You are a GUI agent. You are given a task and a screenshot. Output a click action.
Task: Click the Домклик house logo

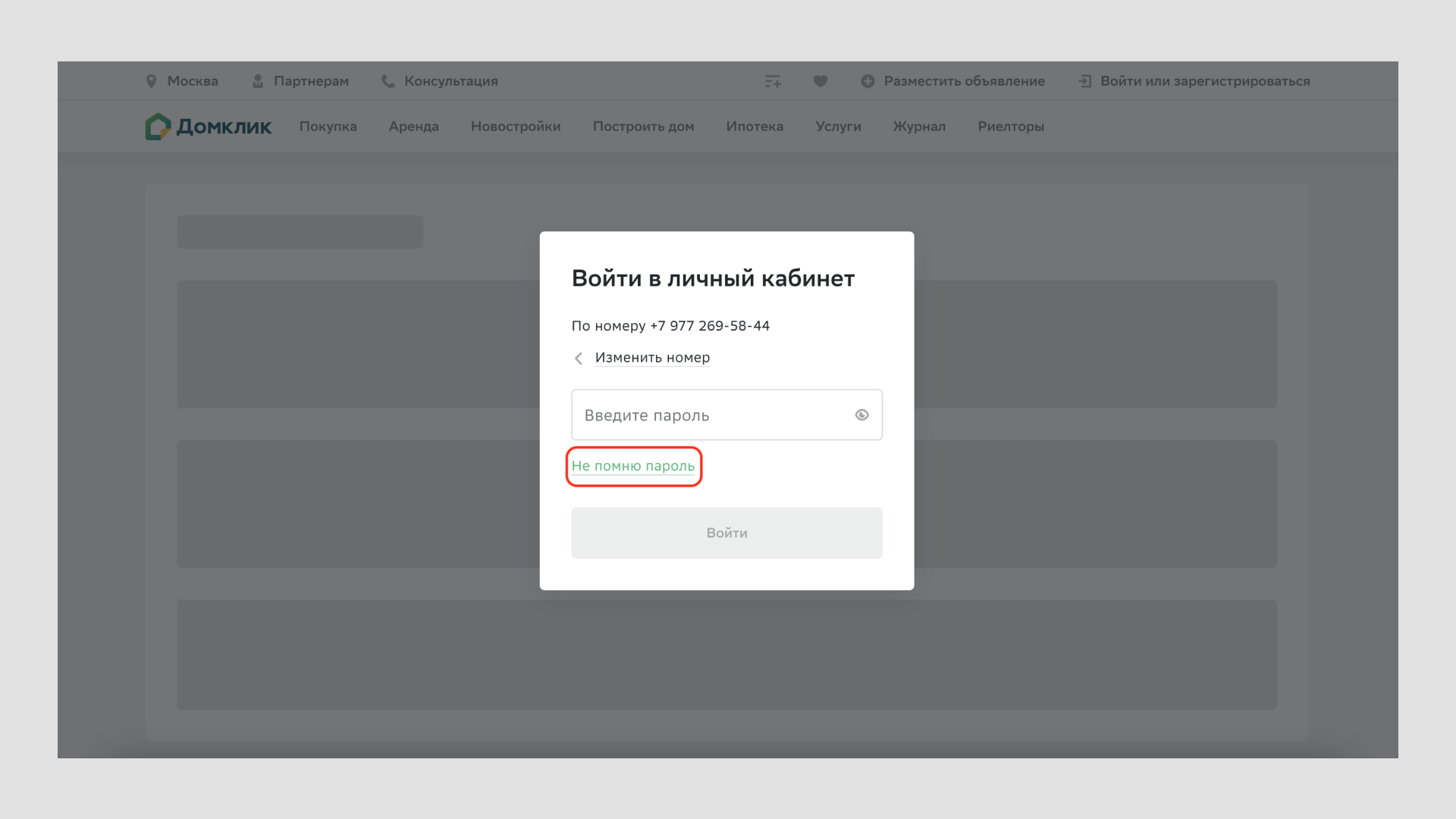point(158,127)
